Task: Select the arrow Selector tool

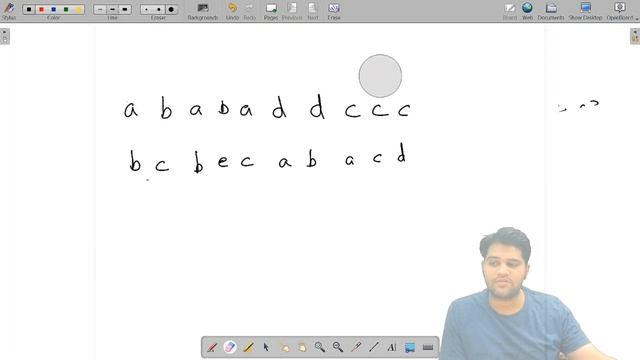Action: [266, 347]
